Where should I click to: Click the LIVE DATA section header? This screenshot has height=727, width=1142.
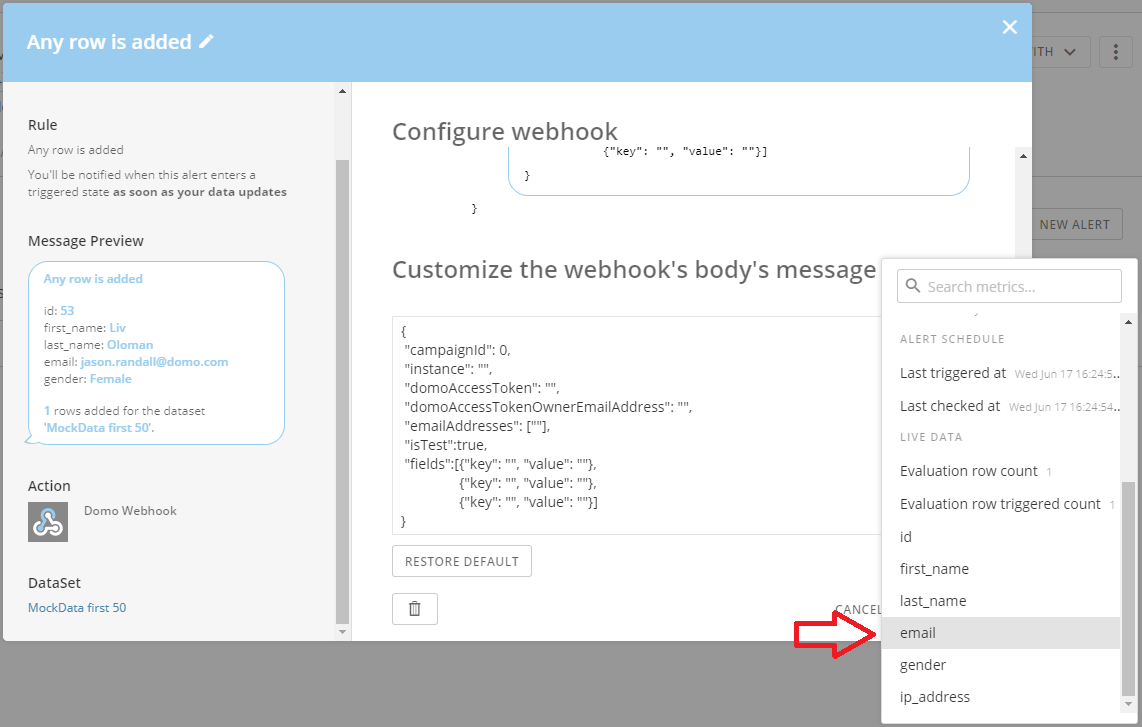point(931,437)
